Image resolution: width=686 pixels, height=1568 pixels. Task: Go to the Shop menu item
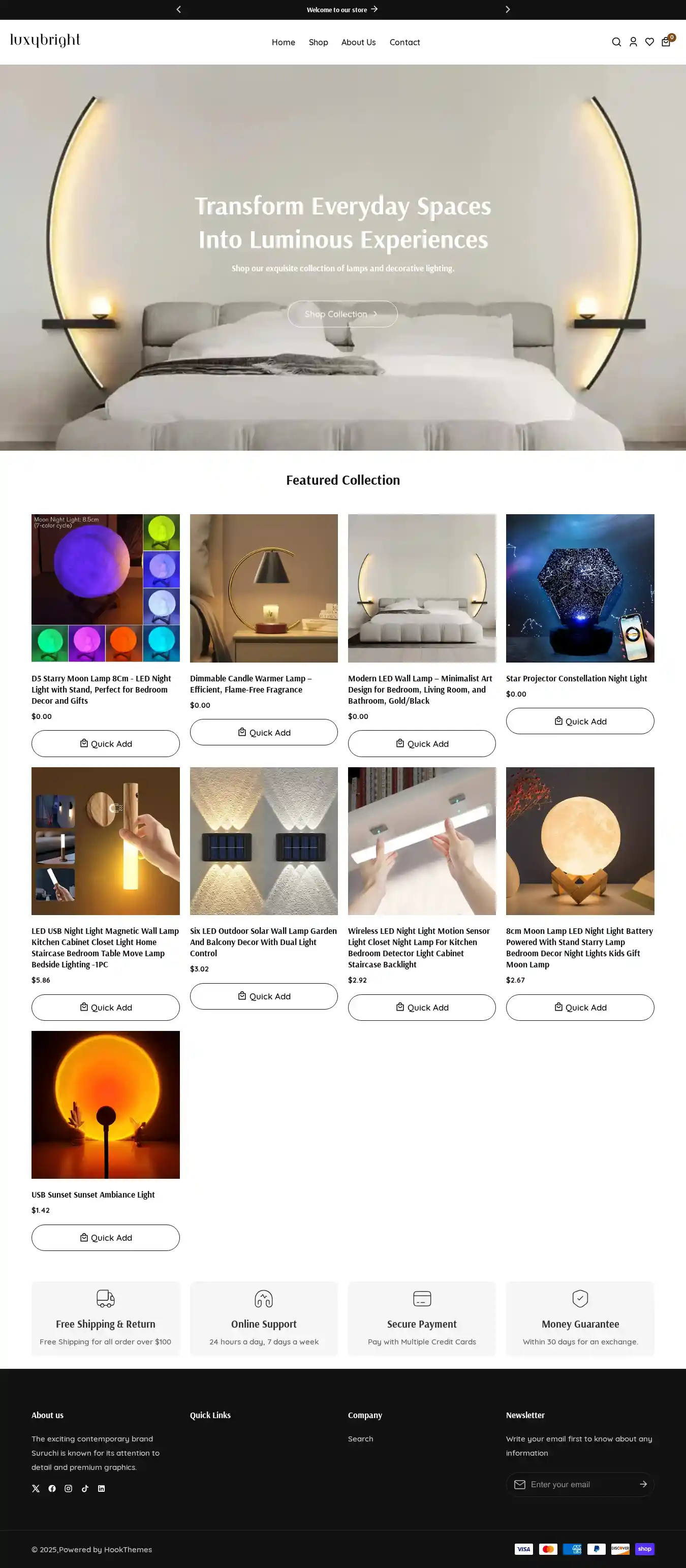pyautogui.click(x=318, y=42)
